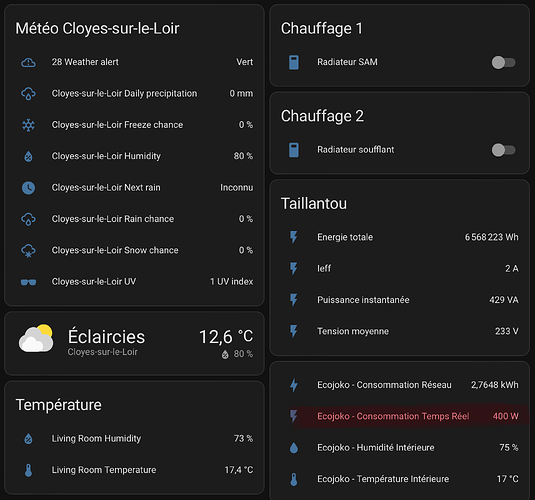Open Cloyes-sur-le-Loir Humidity details

(x=135, y=156)
